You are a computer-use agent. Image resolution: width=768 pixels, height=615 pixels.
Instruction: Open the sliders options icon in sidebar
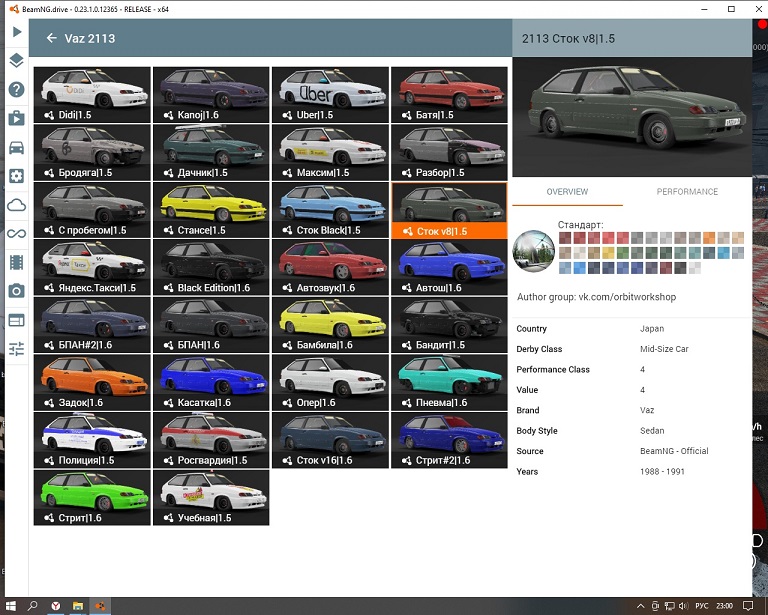(x=16, y=349)
